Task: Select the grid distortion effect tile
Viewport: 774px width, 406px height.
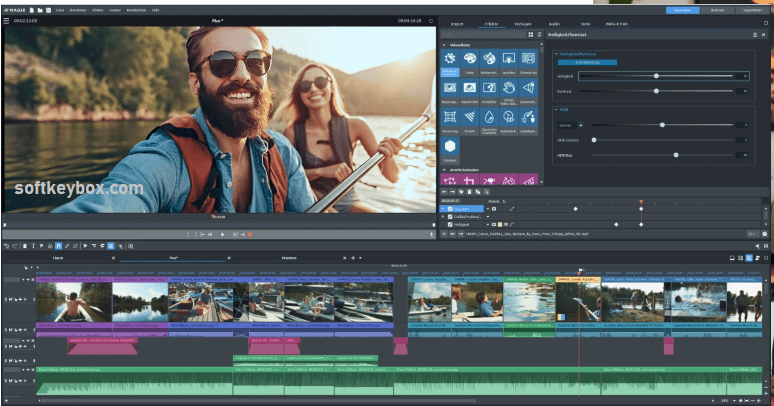Action: pos(450,122)
